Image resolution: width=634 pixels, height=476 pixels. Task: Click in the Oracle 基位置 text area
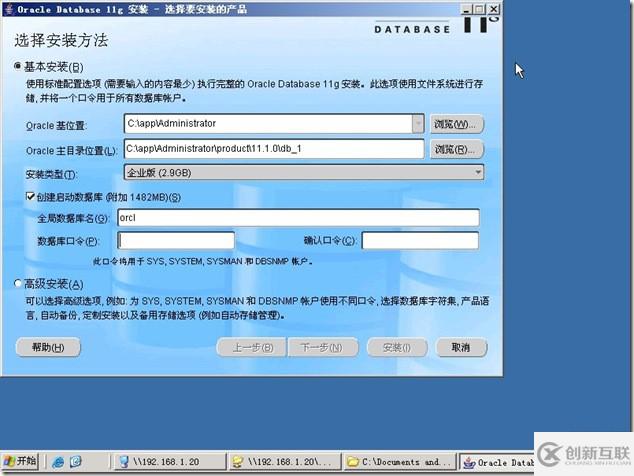[268, 123]
